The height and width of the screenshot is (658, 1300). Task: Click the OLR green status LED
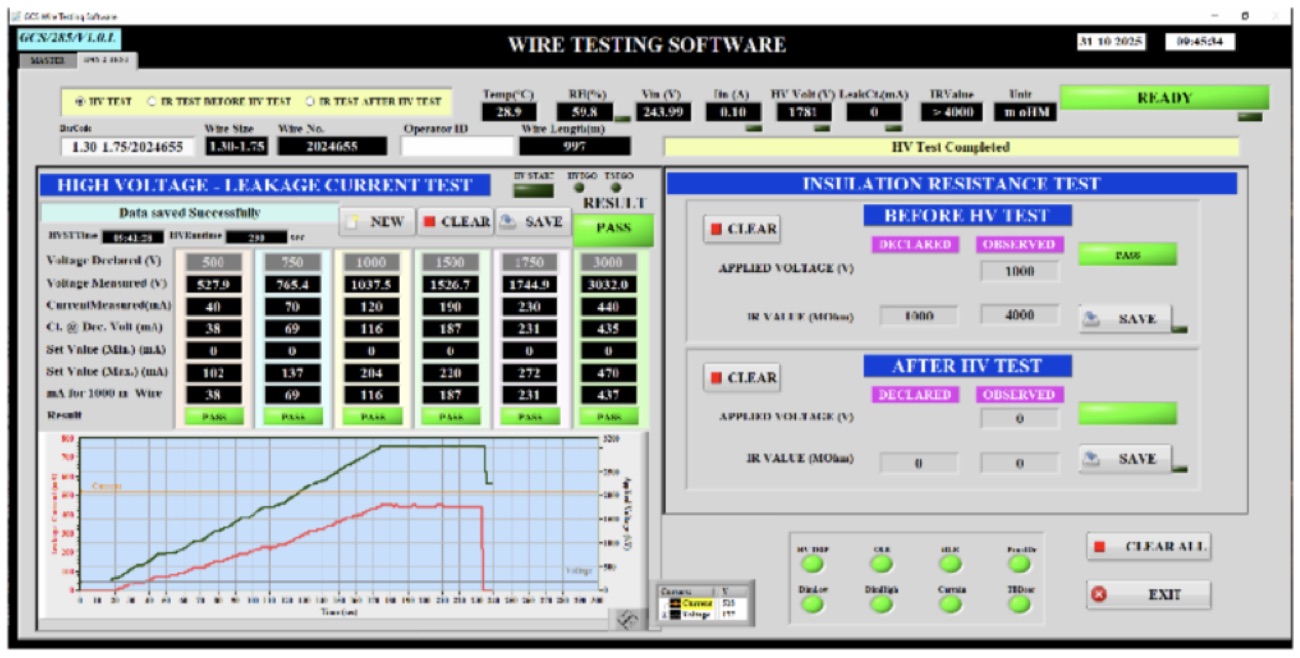pos(882,564)
